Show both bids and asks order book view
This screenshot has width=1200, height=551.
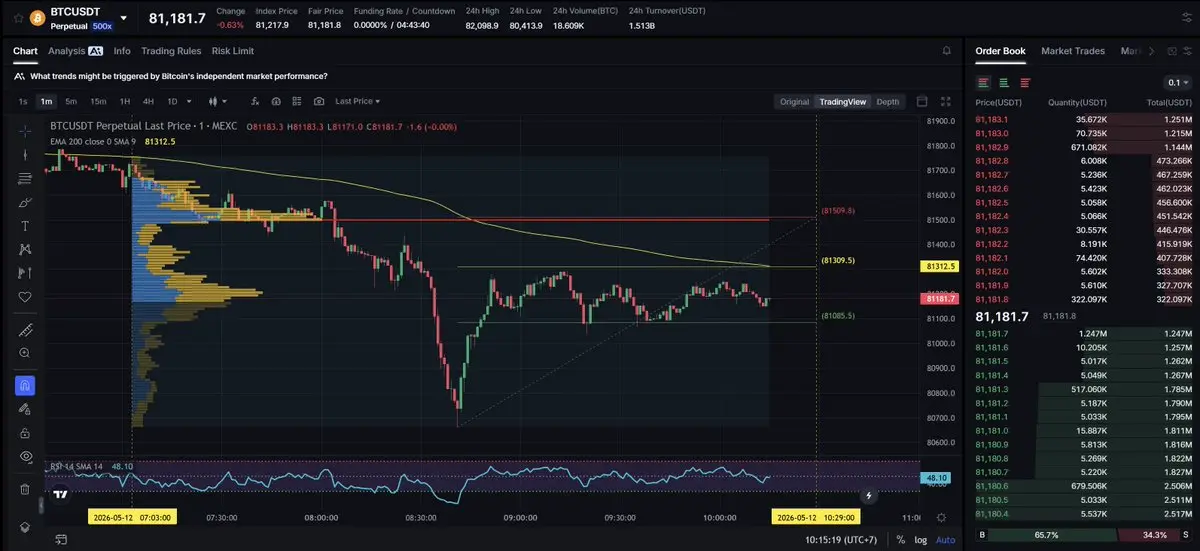click(984, 83)
